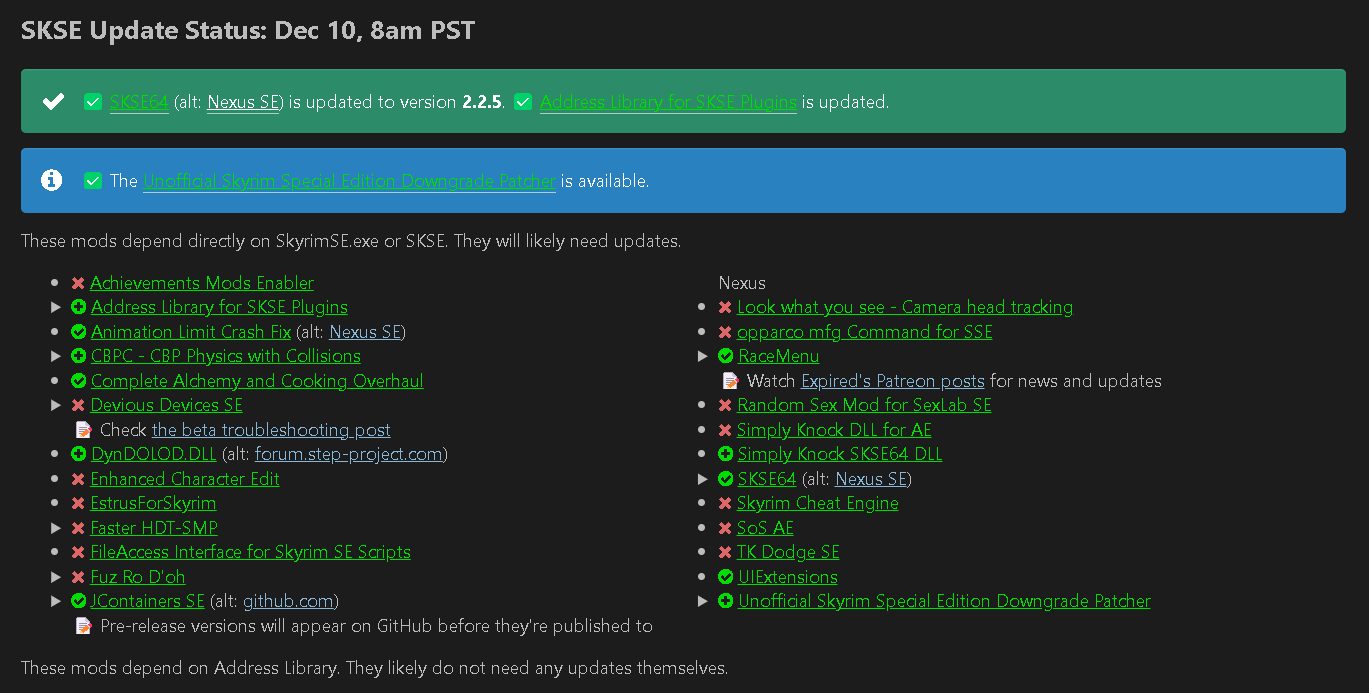The image size is (1369, 693).
Task: Open Expired's Patreon posts link
Action: [x=893, y=381]
